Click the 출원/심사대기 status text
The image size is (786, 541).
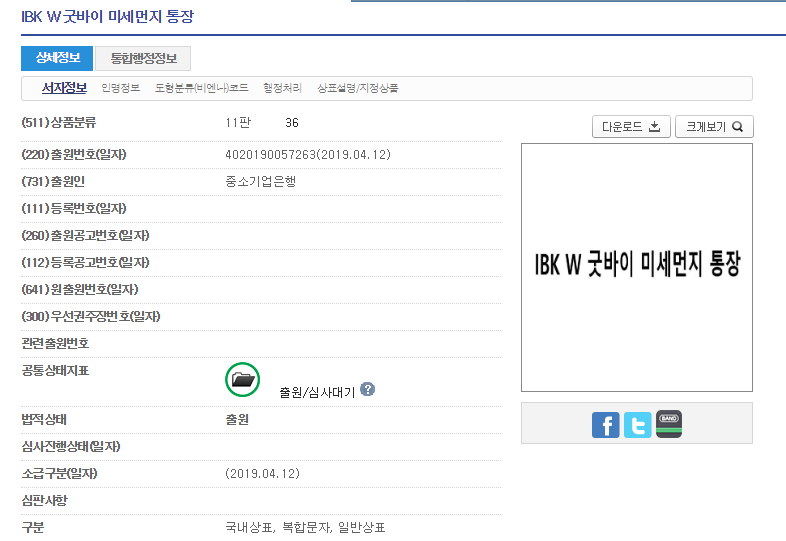click(x=317, y=392)
